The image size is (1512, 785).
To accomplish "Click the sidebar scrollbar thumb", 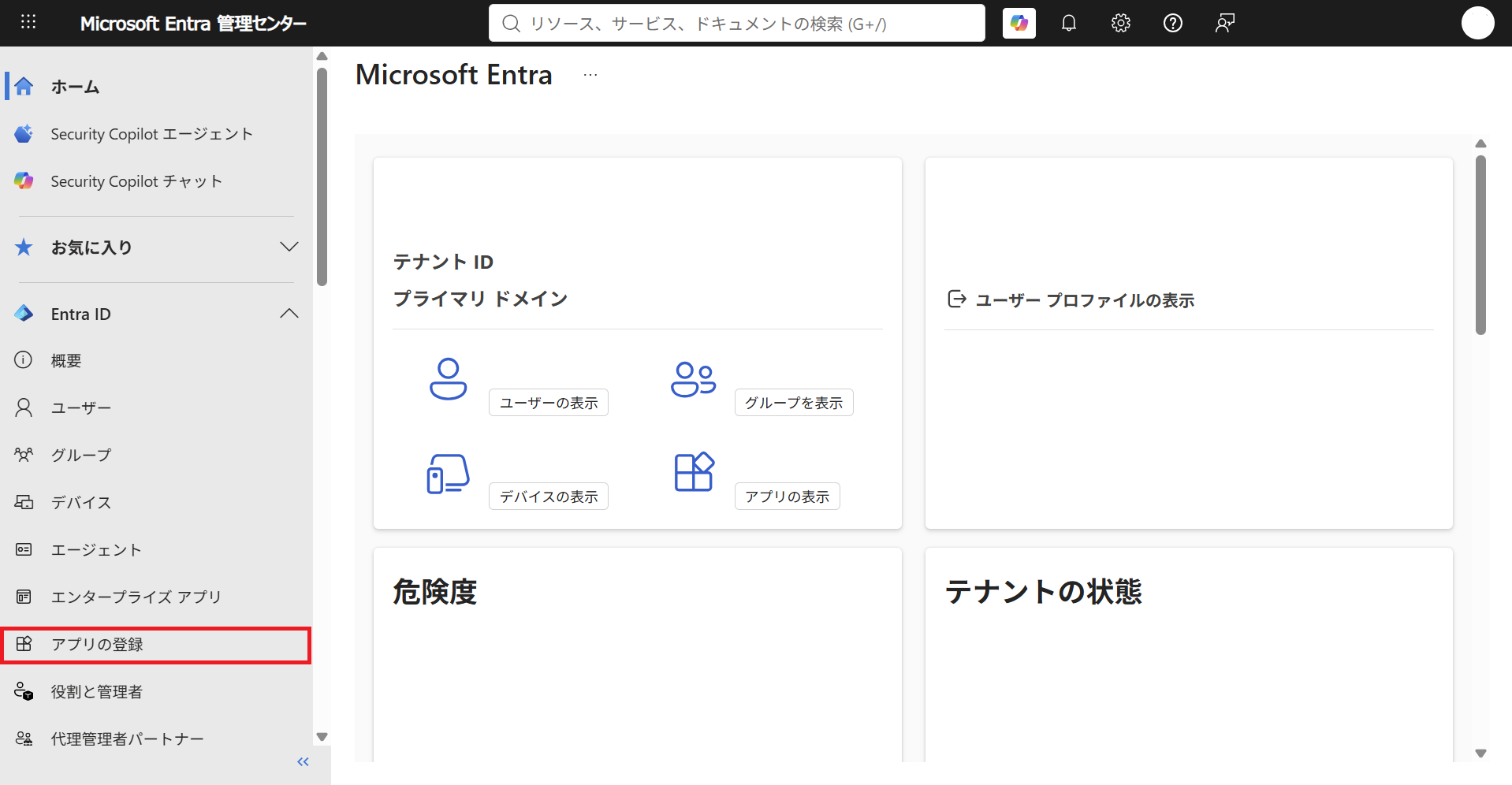I will tap(322, 177).
